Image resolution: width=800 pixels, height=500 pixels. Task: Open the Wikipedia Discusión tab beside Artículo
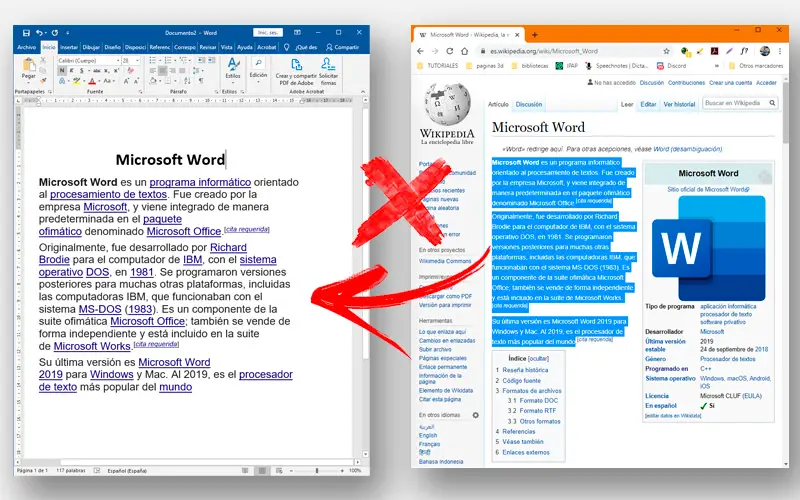pos(529,104)
